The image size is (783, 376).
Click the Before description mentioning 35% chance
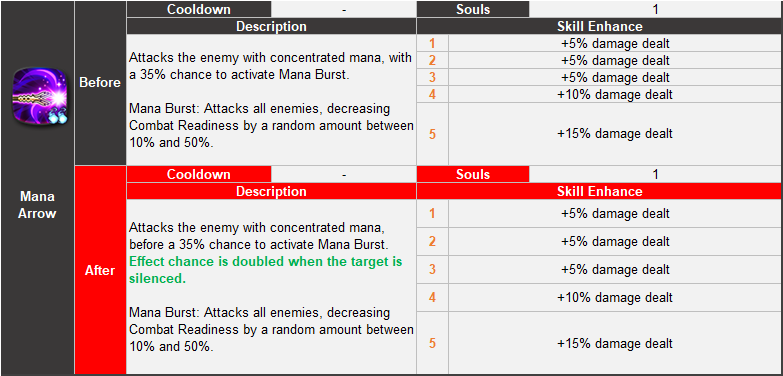[x=270, y=66]
